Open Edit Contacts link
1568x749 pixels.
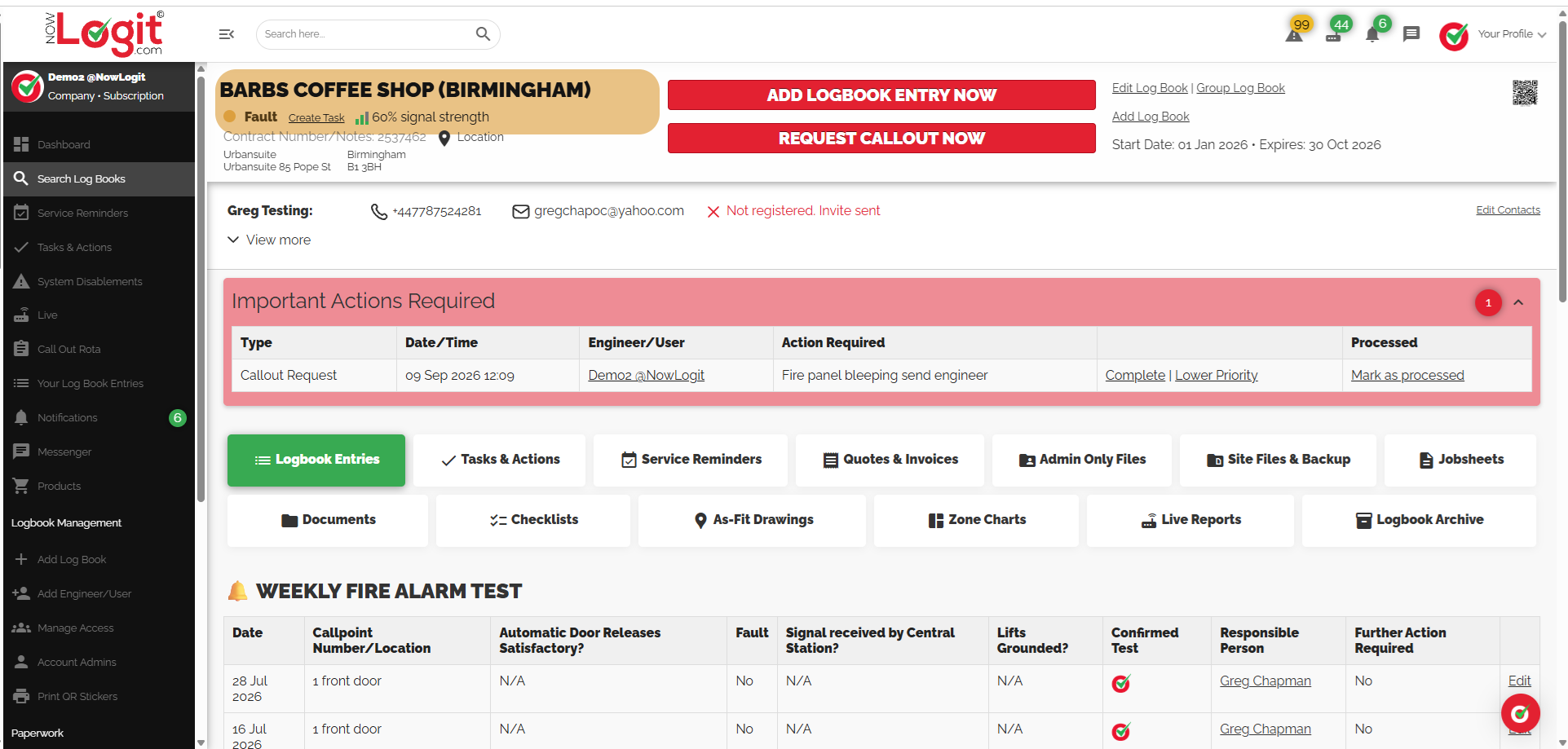click(1508, 210)
